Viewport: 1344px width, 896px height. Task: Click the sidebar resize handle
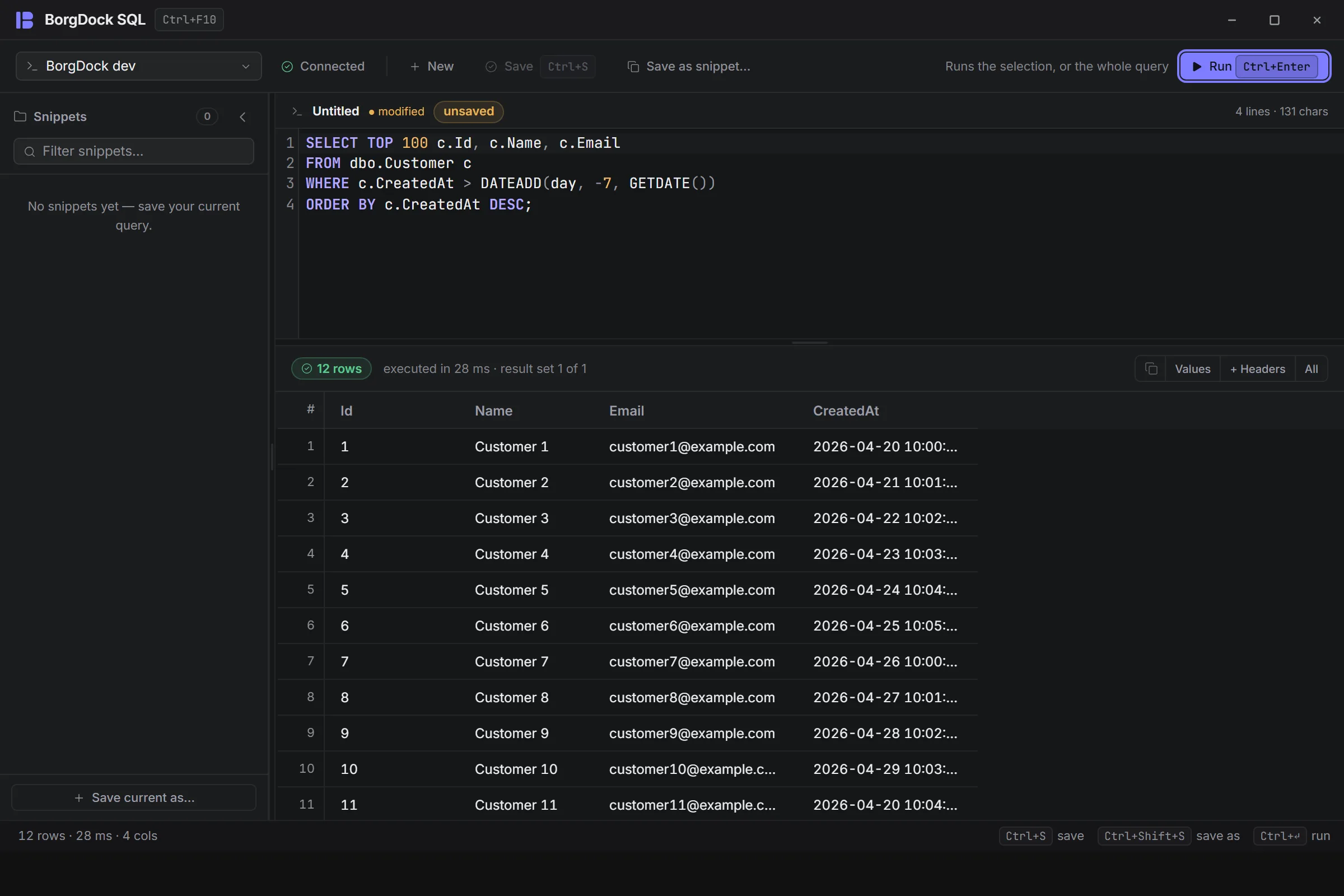pos(272,457)
